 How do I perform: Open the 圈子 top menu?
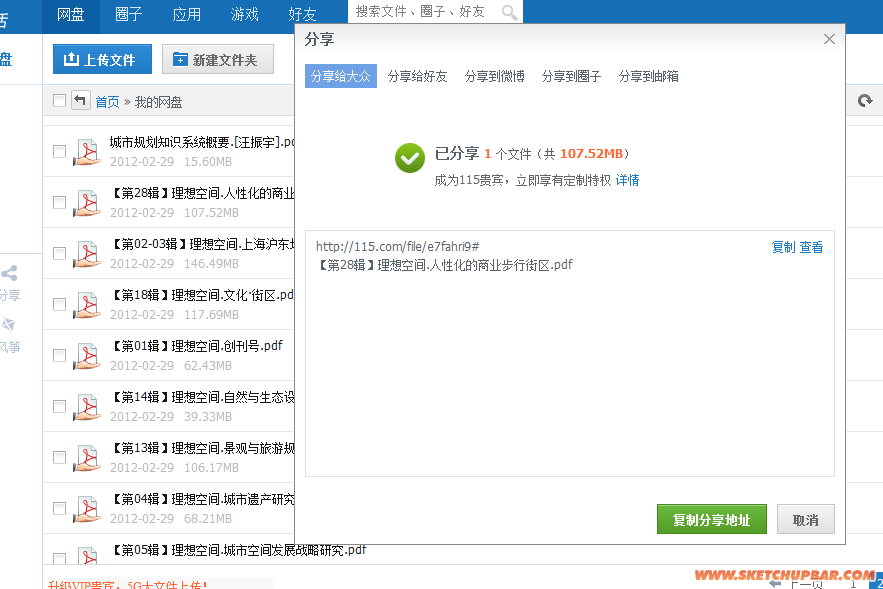tap(128, 14)
